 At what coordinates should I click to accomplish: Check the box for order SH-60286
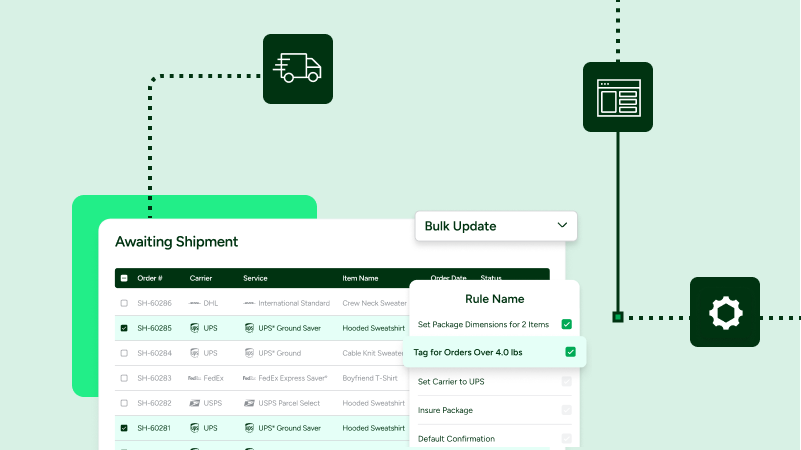tap(124, 303)
